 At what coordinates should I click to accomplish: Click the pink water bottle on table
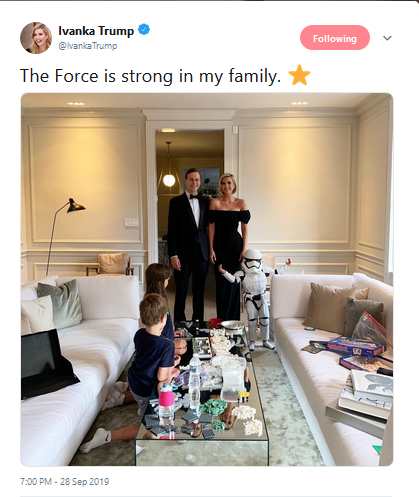(x=166, y=402)
